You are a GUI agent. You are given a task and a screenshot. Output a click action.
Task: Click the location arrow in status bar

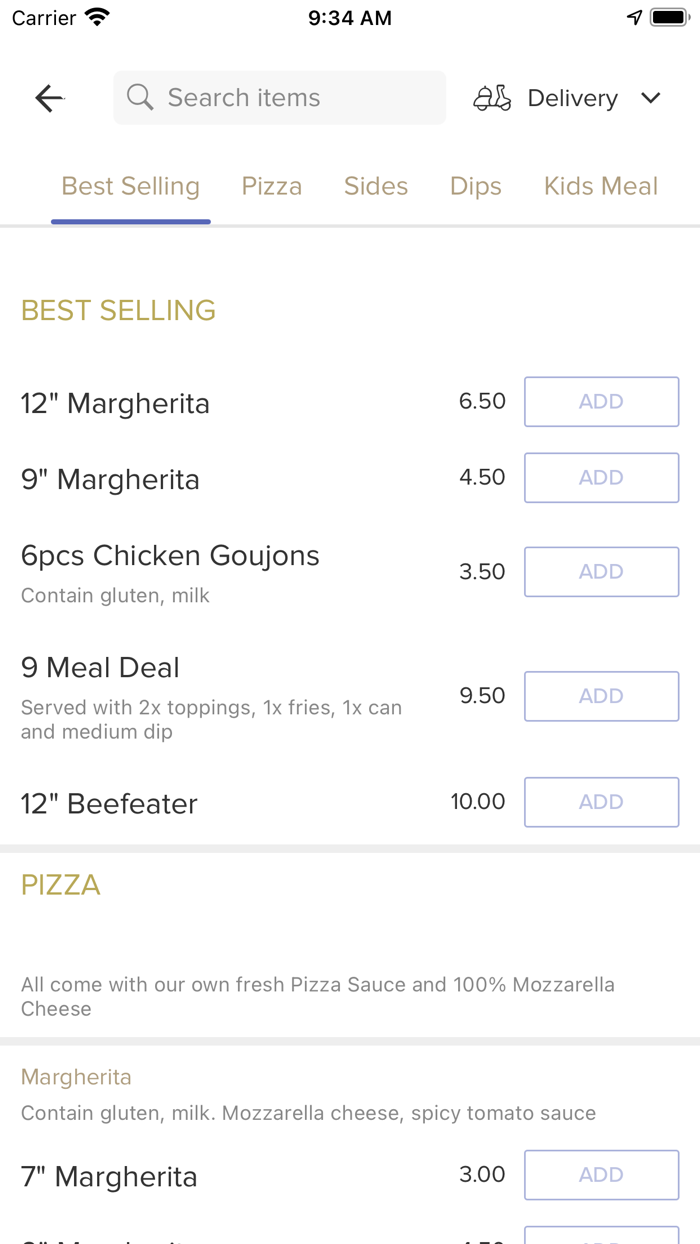click(x=635, y=16)
